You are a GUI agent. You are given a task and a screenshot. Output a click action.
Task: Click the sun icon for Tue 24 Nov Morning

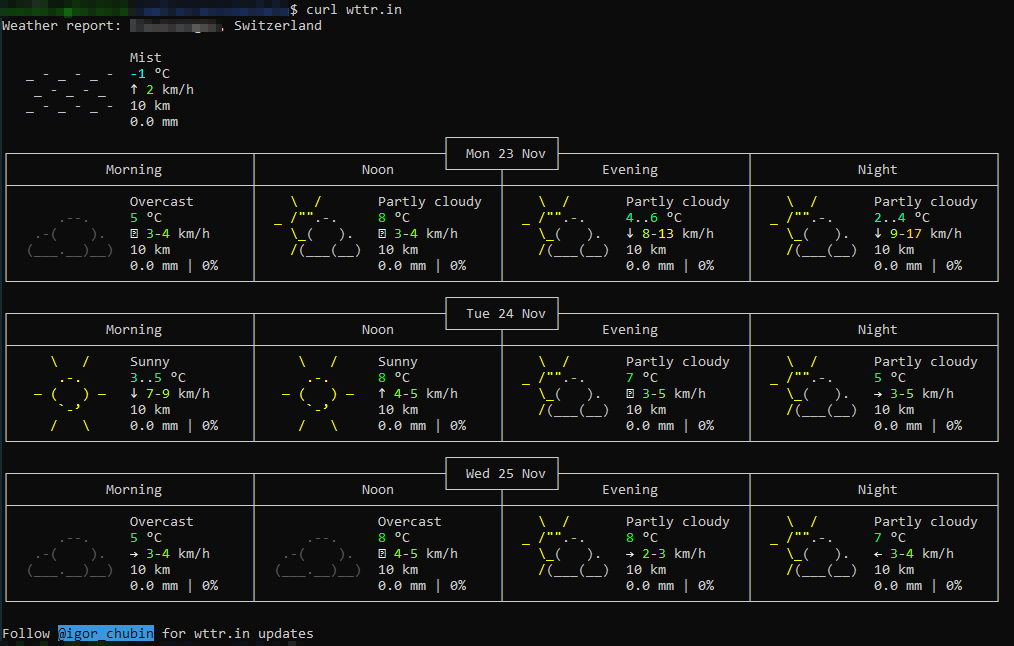tap(70, 393)
